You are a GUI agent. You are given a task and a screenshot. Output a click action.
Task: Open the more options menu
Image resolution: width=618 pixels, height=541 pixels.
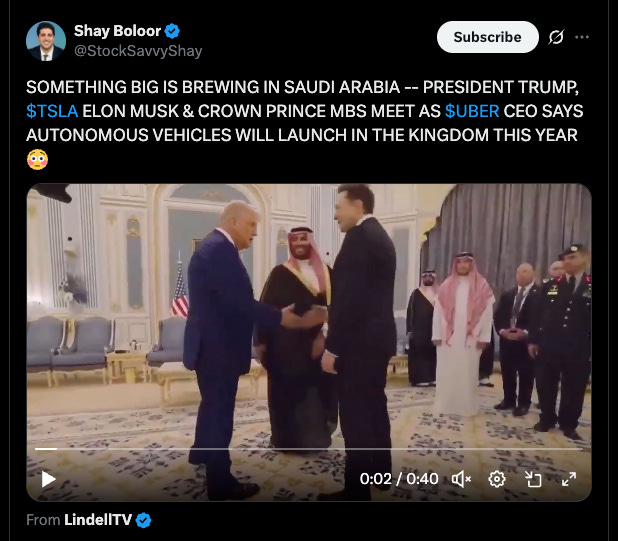tap(582, 37)
